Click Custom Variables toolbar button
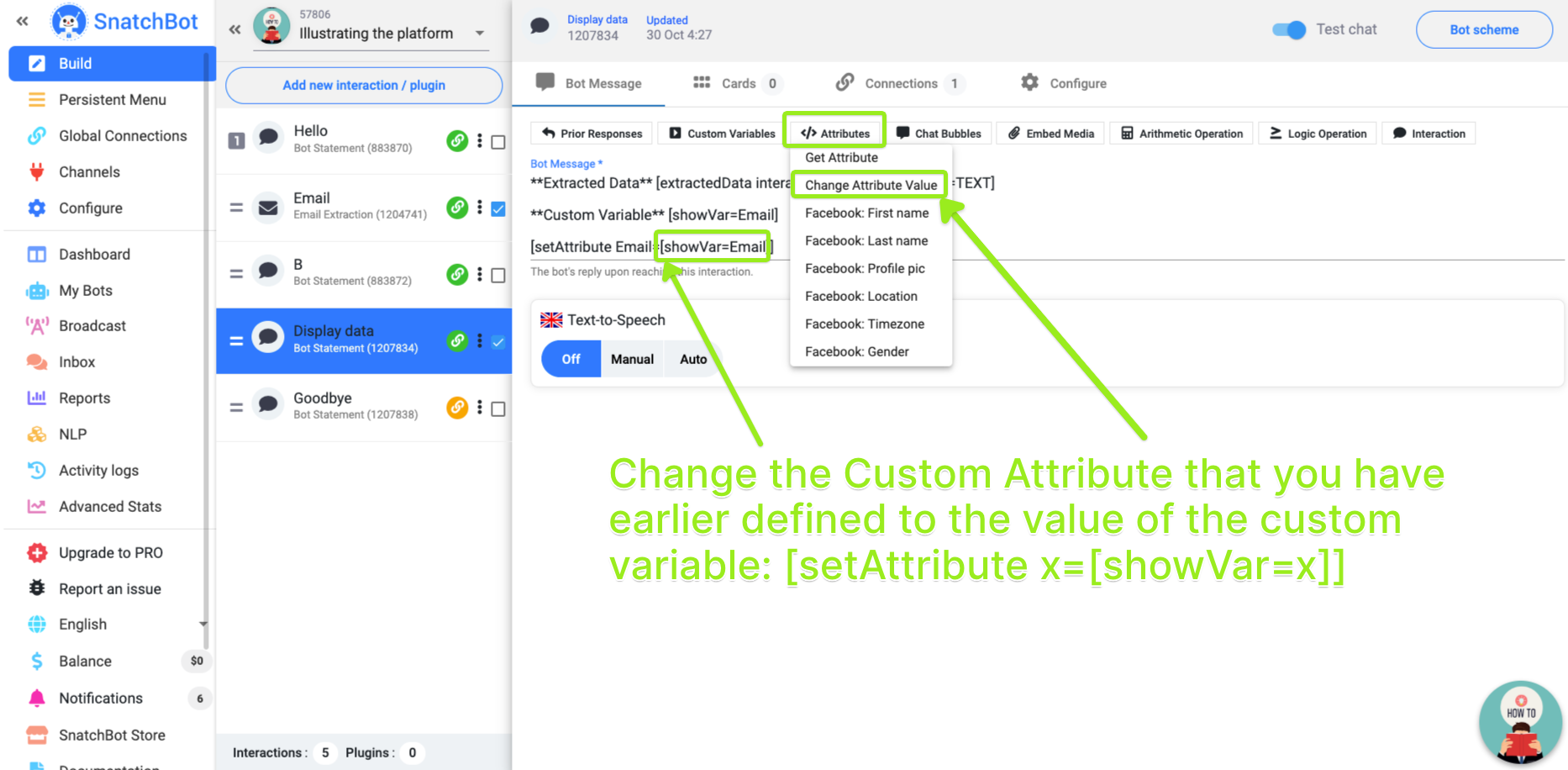Screen dimensions: 1568x770 tap(722, 134)
